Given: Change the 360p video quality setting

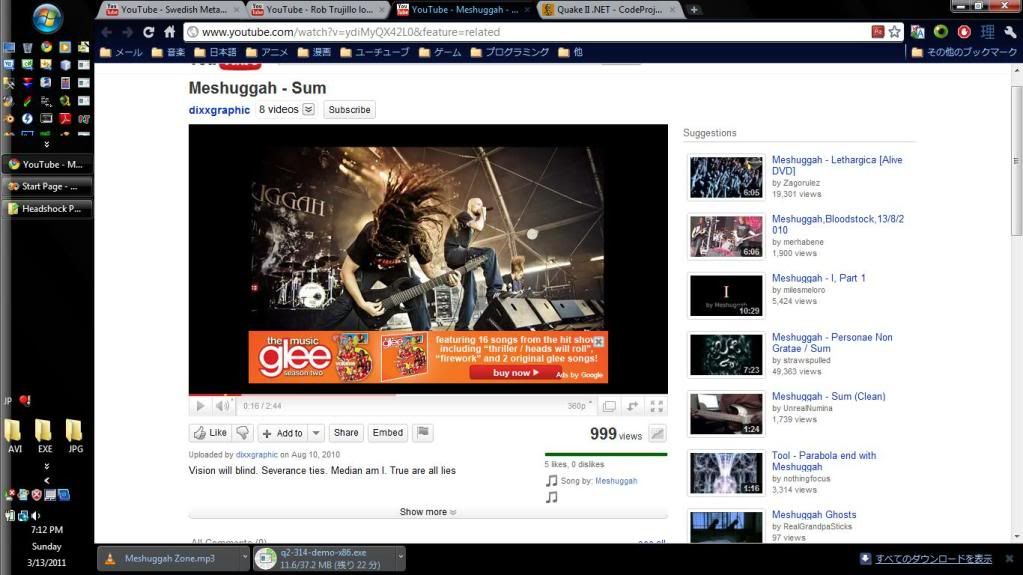Looking at the screenshot, I should 579,406.
